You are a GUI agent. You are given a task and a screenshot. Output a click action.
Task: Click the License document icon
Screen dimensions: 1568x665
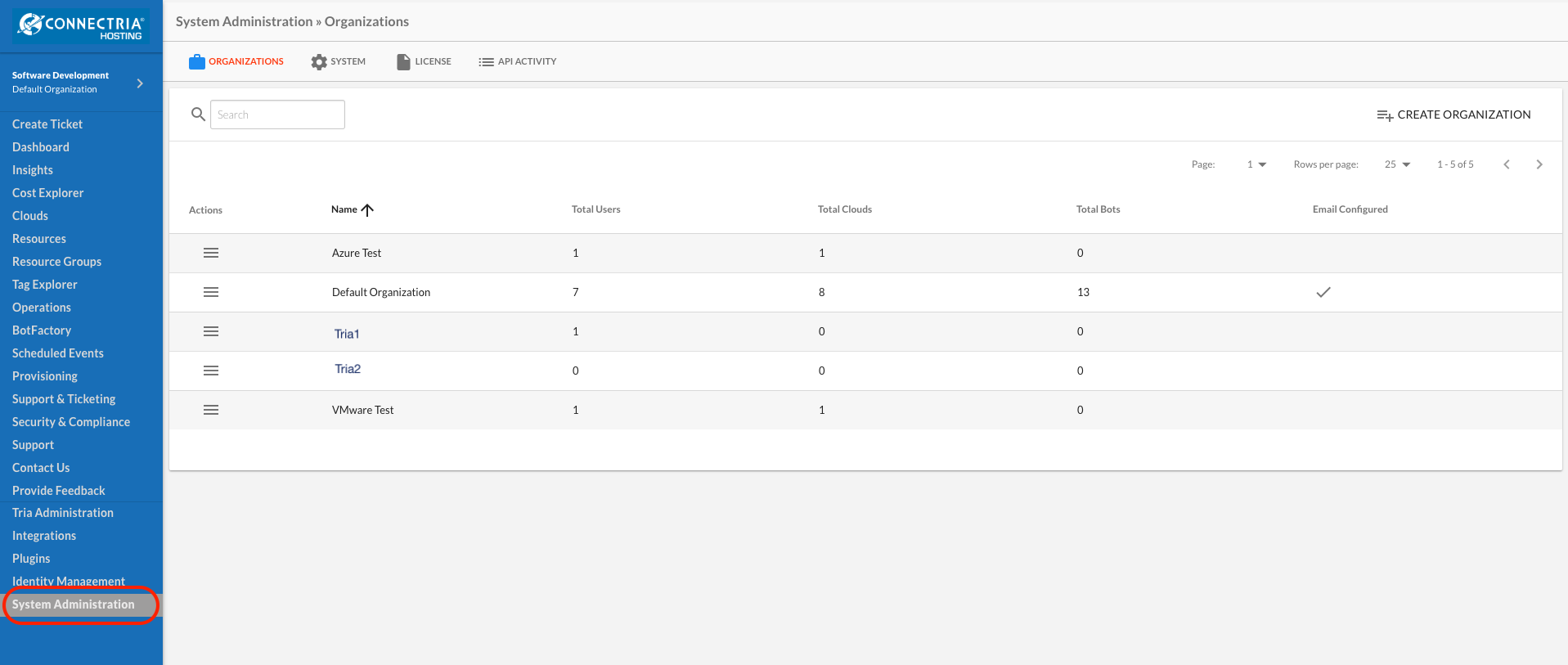coord(403,62)
